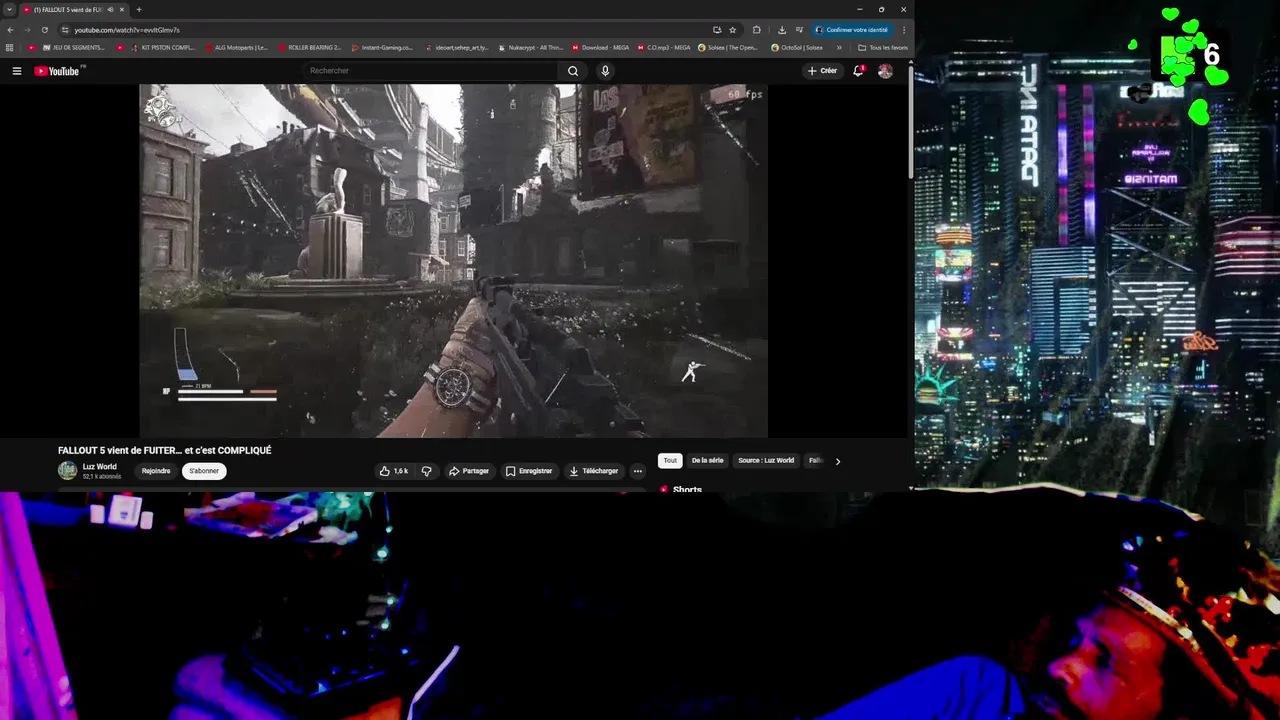The image size is (1280, 720).
Task: Start voice search with the microphone icon
Action: (x=605, y=71)
